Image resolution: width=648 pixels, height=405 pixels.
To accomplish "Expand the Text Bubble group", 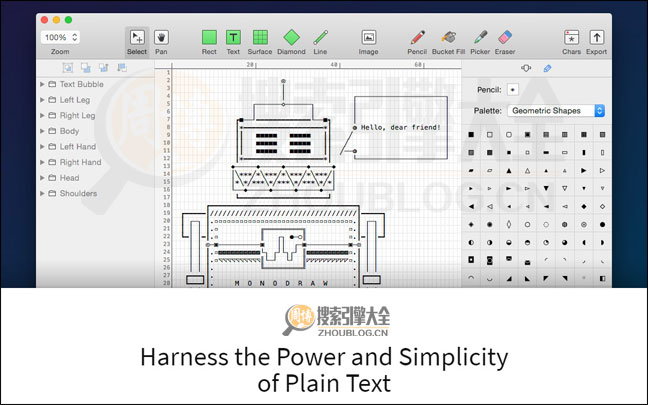I will point(42,84).
